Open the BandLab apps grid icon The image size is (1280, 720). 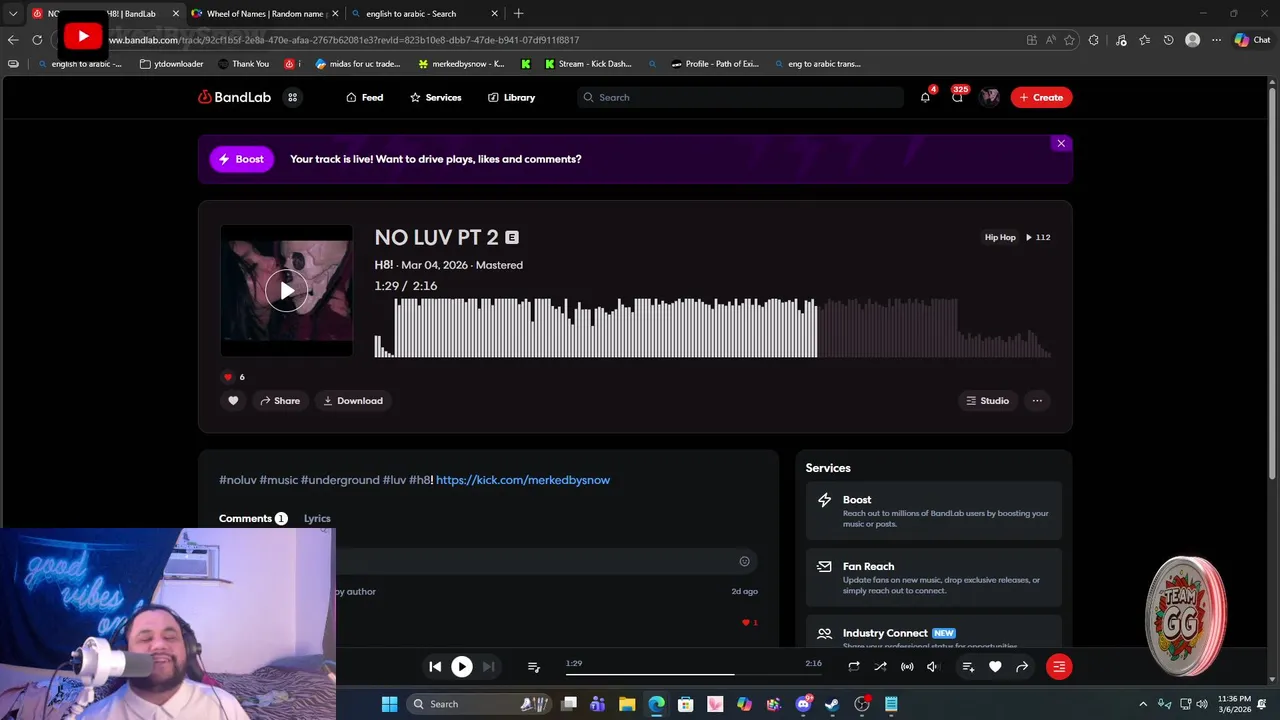coord(292,97)
